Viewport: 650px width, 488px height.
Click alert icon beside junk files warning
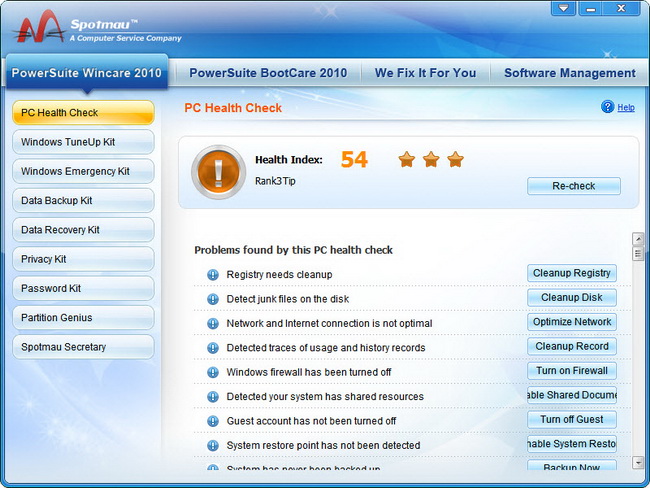click(x=212, y=299)
